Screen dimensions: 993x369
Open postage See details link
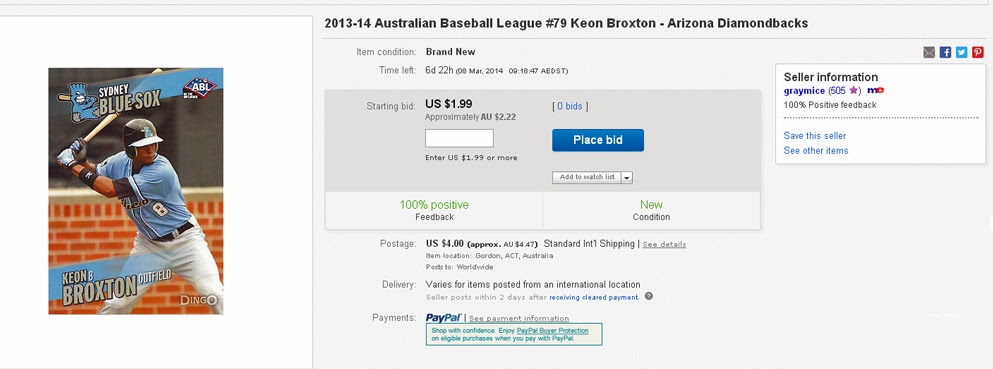tap(664, 244)
